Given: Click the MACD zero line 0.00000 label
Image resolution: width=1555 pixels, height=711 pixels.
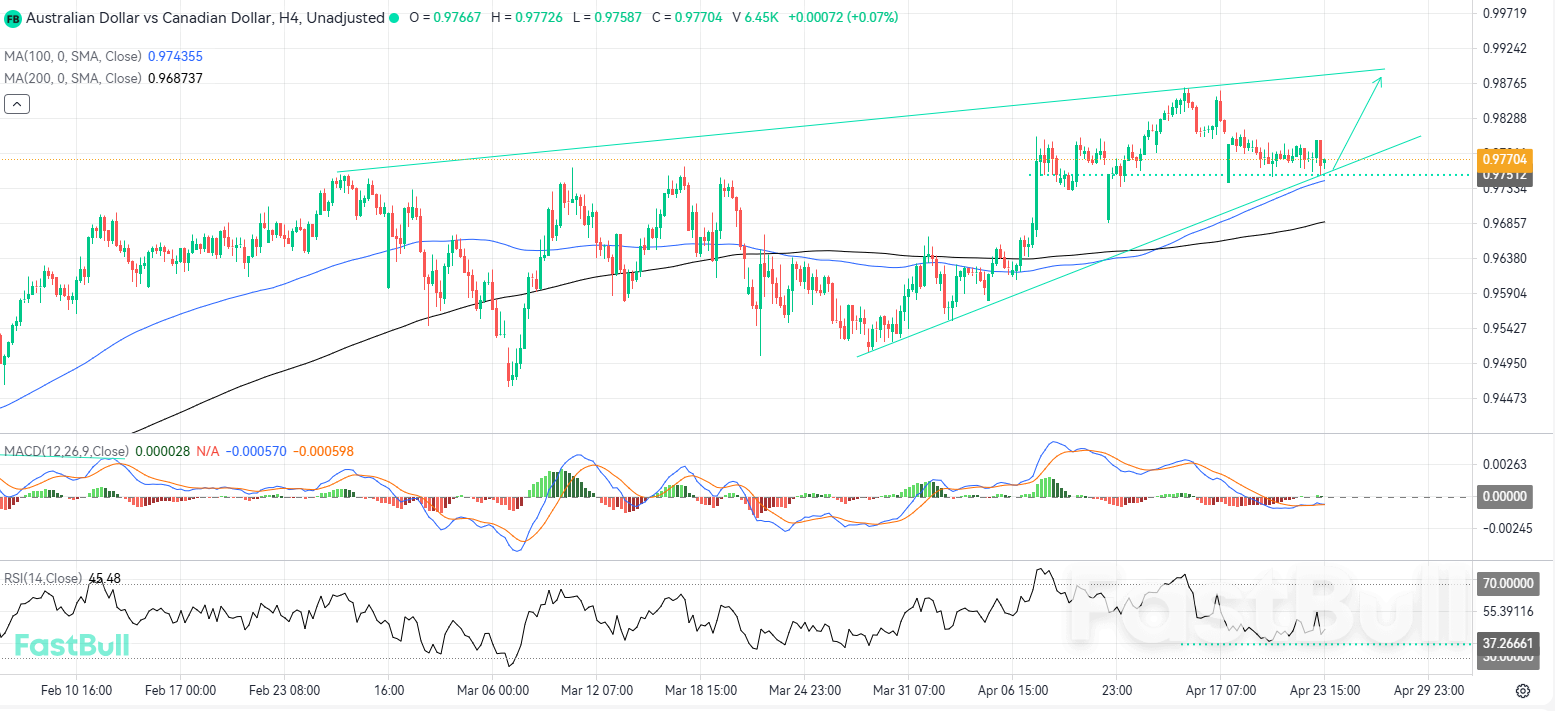Looking at the screenshot, I should [1507, 496].
